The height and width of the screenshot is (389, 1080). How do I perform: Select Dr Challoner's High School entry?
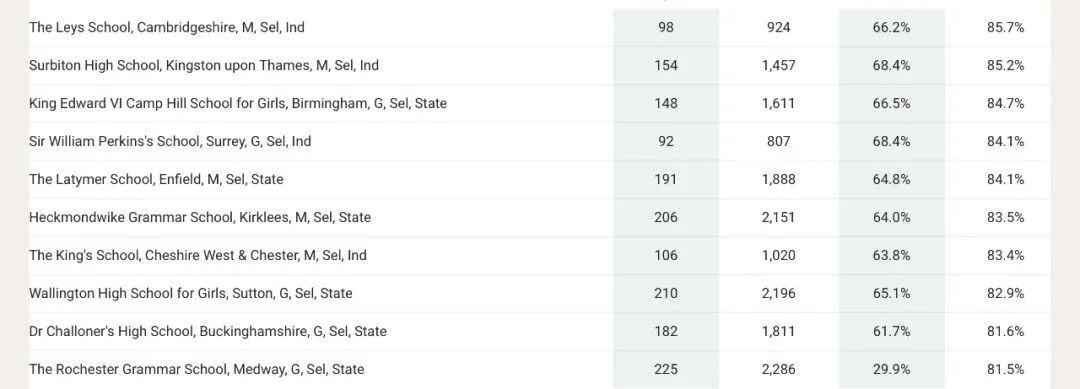pyautogui.click(x=208, y=331)
